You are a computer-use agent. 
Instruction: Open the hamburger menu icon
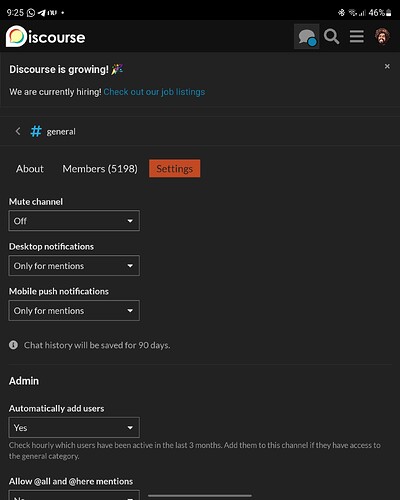357,37
